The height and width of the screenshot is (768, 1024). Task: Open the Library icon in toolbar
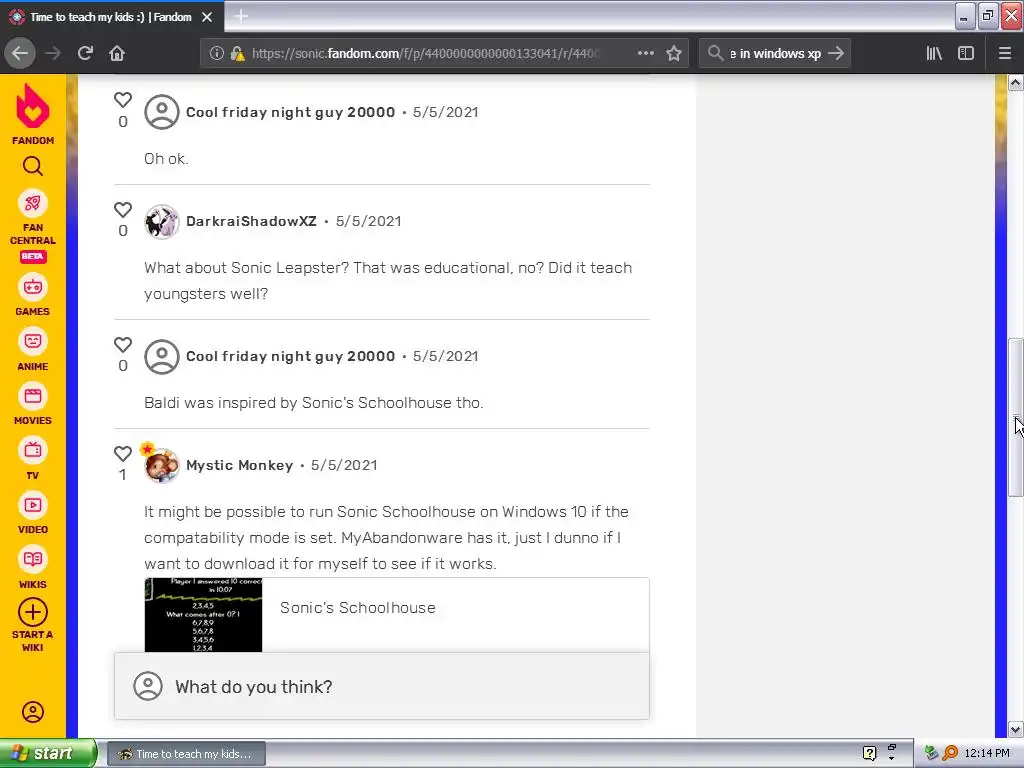coord(934,54)
